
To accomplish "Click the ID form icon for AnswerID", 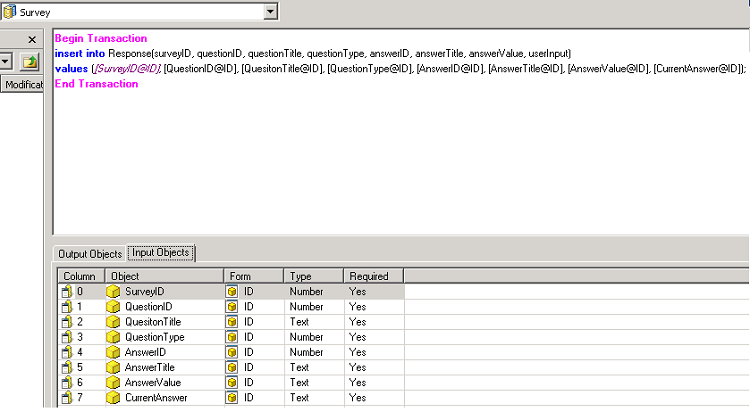I will pos(232,352).
